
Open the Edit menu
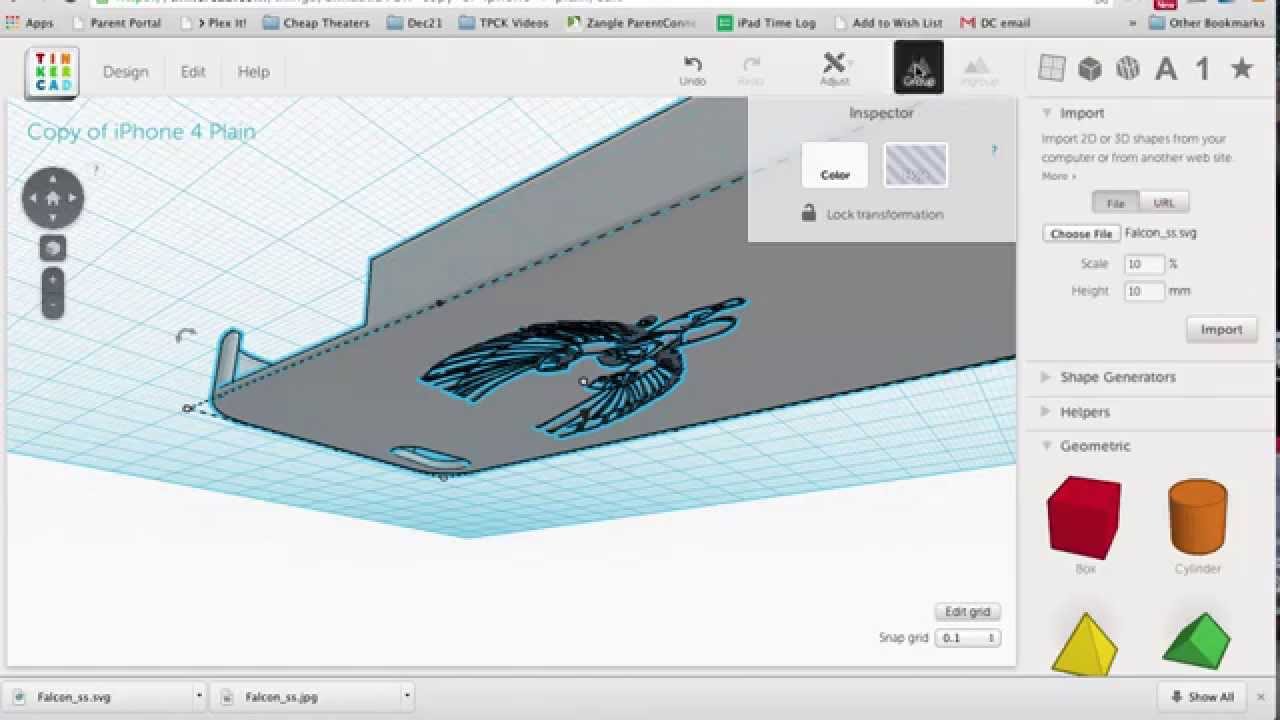click(193, 72)
